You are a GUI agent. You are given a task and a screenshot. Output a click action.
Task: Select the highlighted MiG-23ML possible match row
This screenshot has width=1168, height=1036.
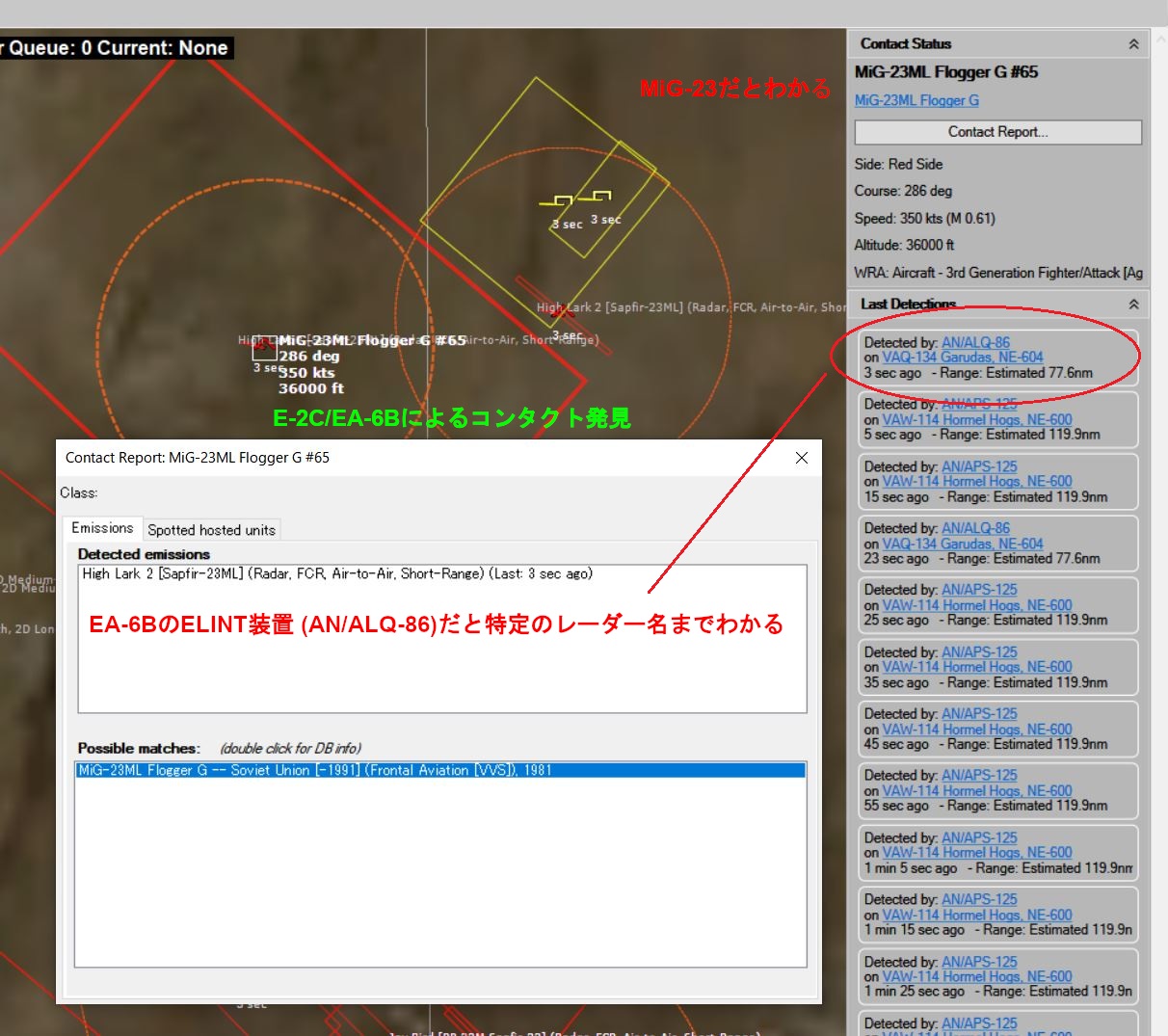(x=439, y=770)
